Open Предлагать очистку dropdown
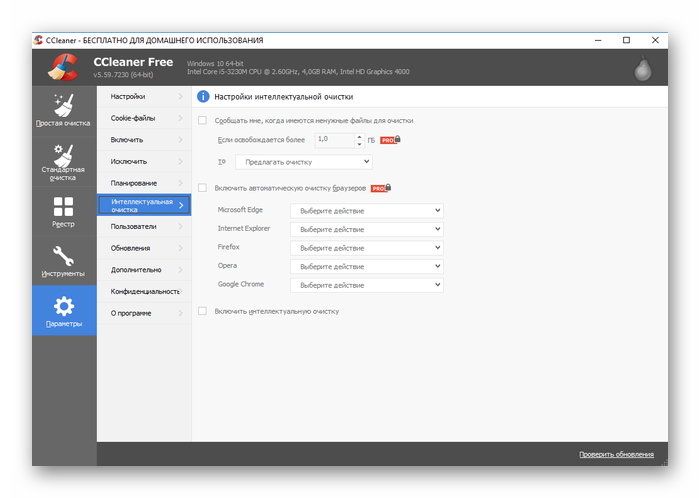The image size is (700, 498). point(304,162)
